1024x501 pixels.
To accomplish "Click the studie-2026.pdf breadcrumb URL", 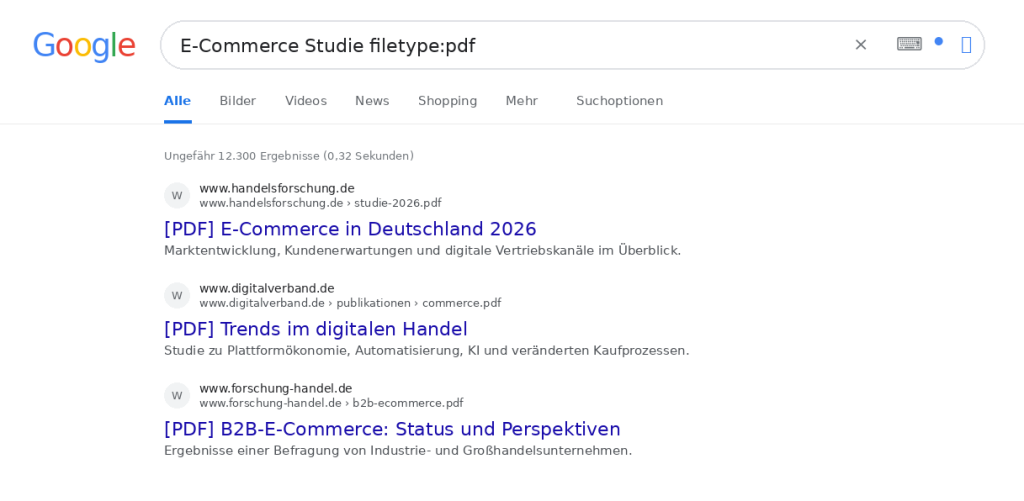I will tap(321, 203).
